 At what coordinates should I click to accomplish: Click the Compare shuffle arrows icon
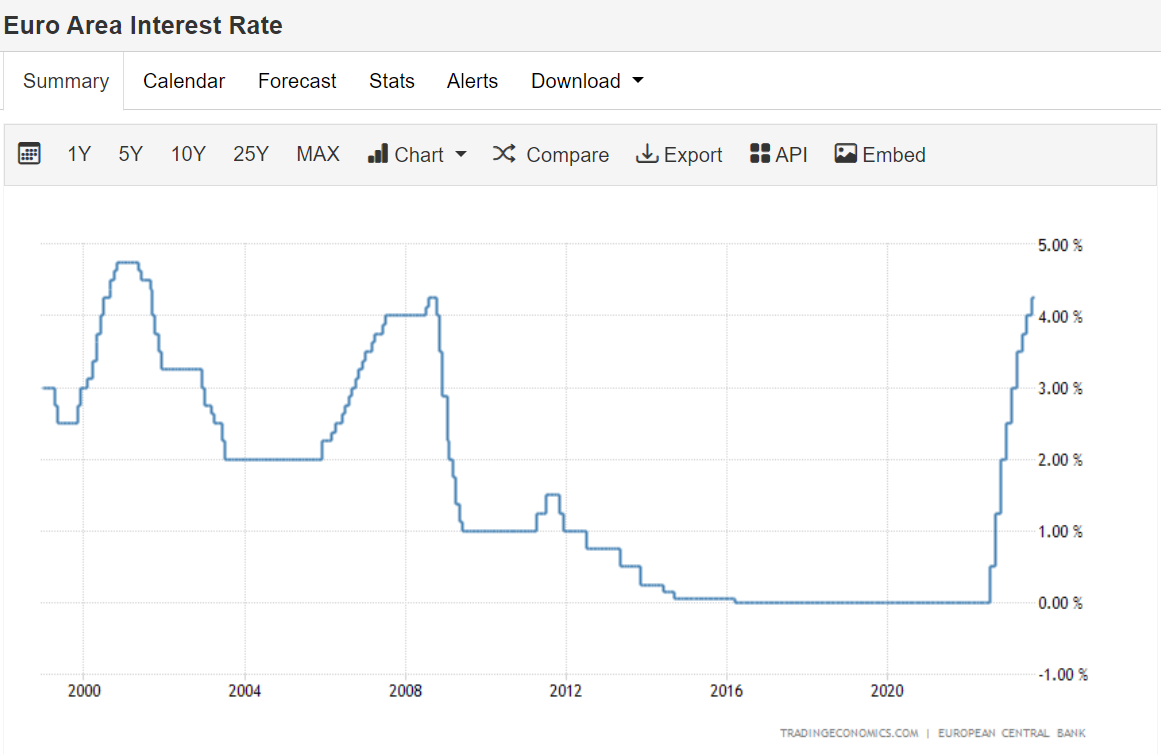pyautogui.click(x=504, y=154)
